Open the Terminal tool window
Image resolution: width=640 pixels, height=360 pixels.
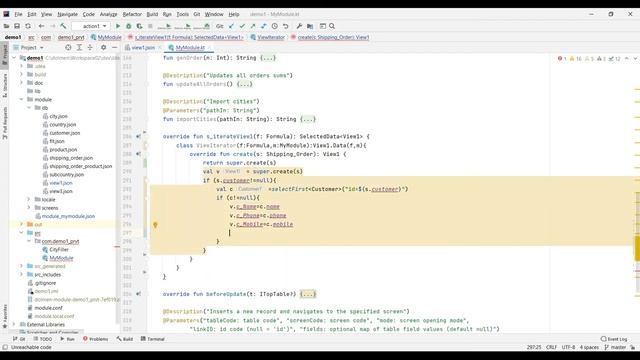[153, 339]
